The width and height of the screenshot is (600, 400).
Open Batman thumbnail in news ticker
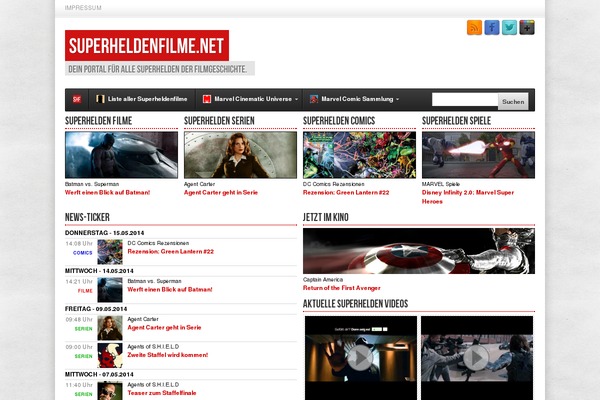[110, 290]
